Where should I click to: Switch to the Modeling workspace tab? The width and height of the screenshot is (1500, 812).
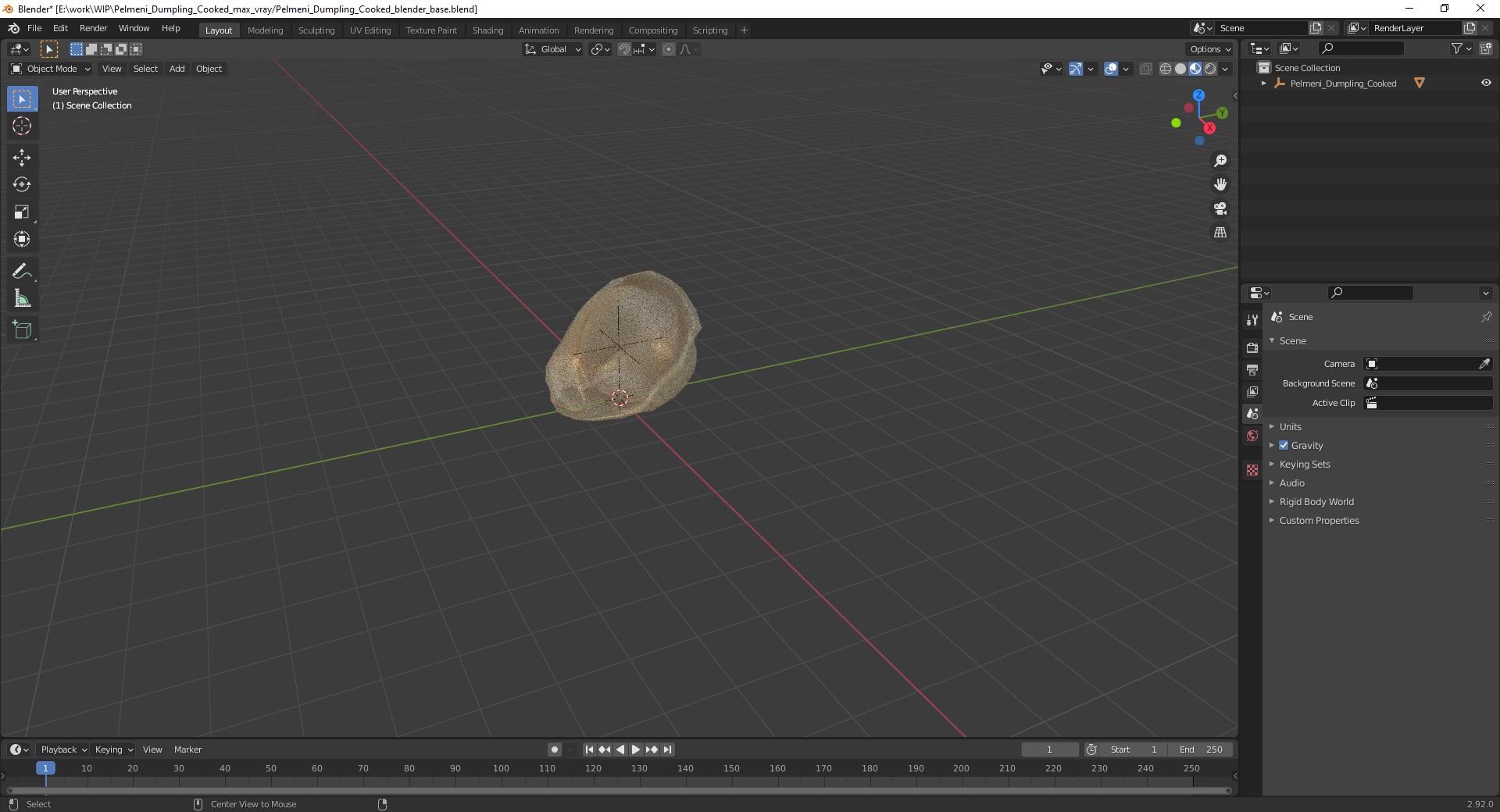(x=265, y=30)
